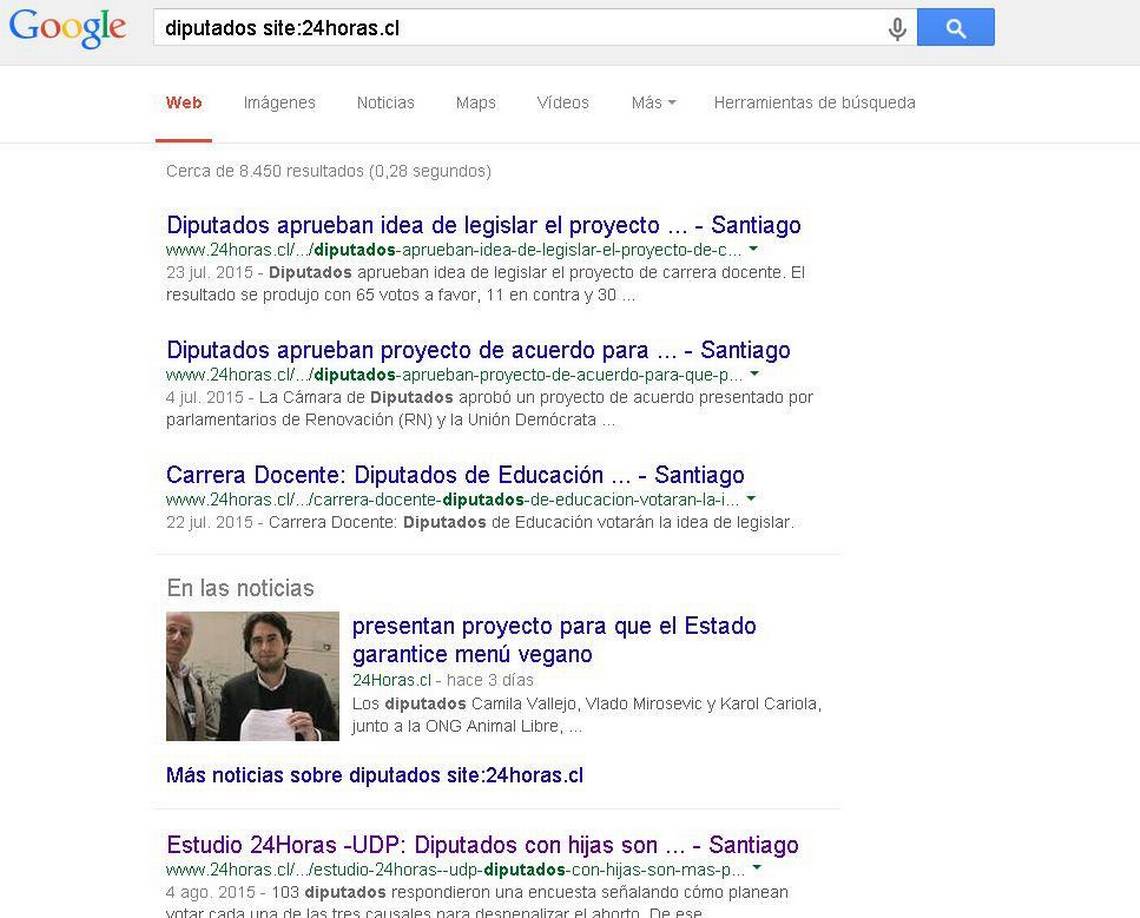The height and width of the screenshot is (918, 1140).
Task: Open result 'Estudio 24Horas -UDP: Diputados con hijas son'
Action: coord(482,845)
